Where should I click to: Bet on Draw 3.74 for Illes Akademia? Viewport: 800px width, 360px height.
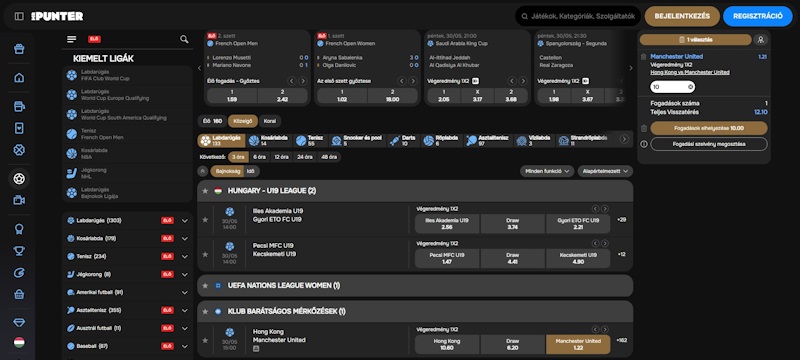click(x=513, y=224)
